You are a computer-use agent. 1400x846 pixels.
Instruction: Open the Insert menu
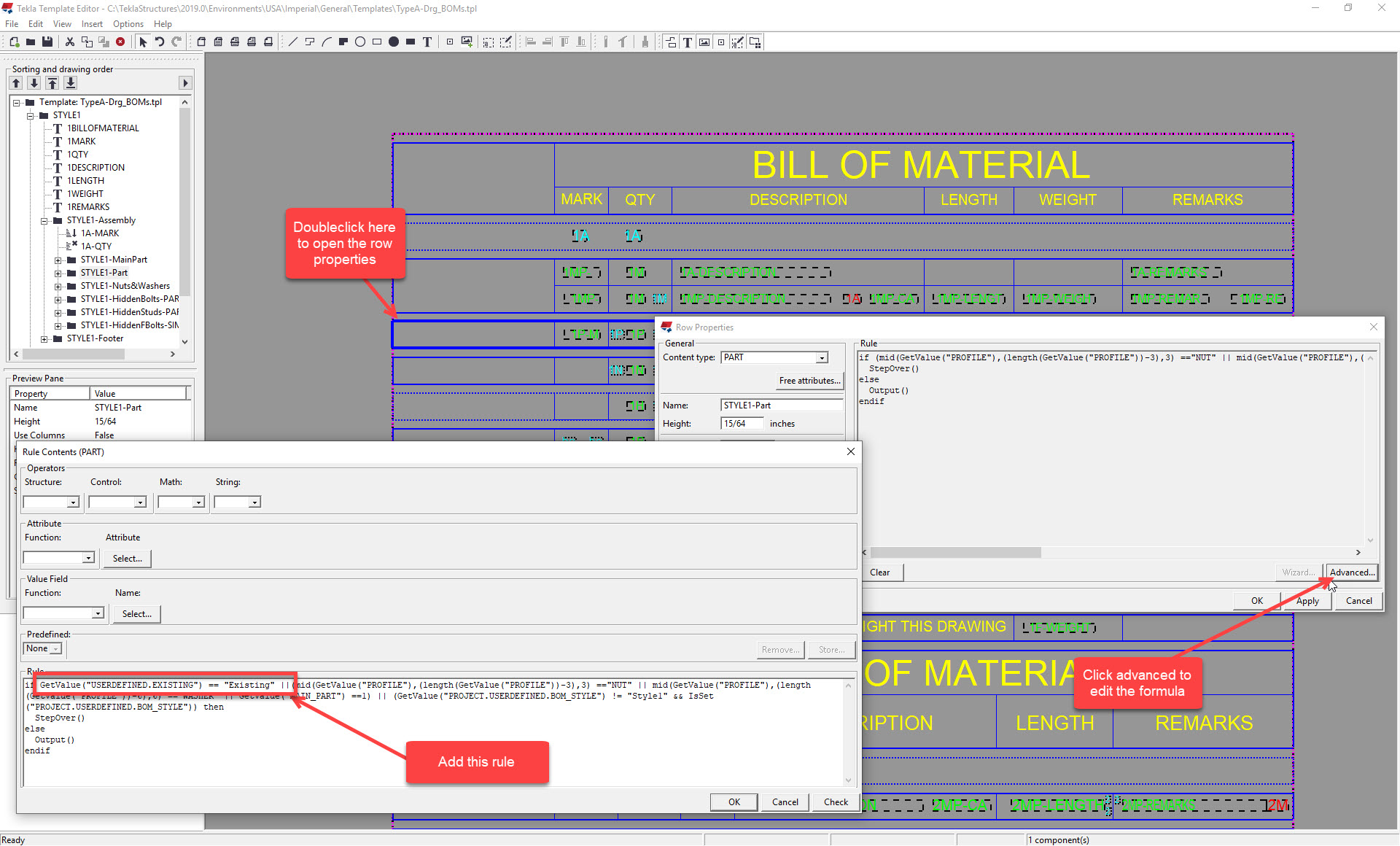tap(91, 23)
